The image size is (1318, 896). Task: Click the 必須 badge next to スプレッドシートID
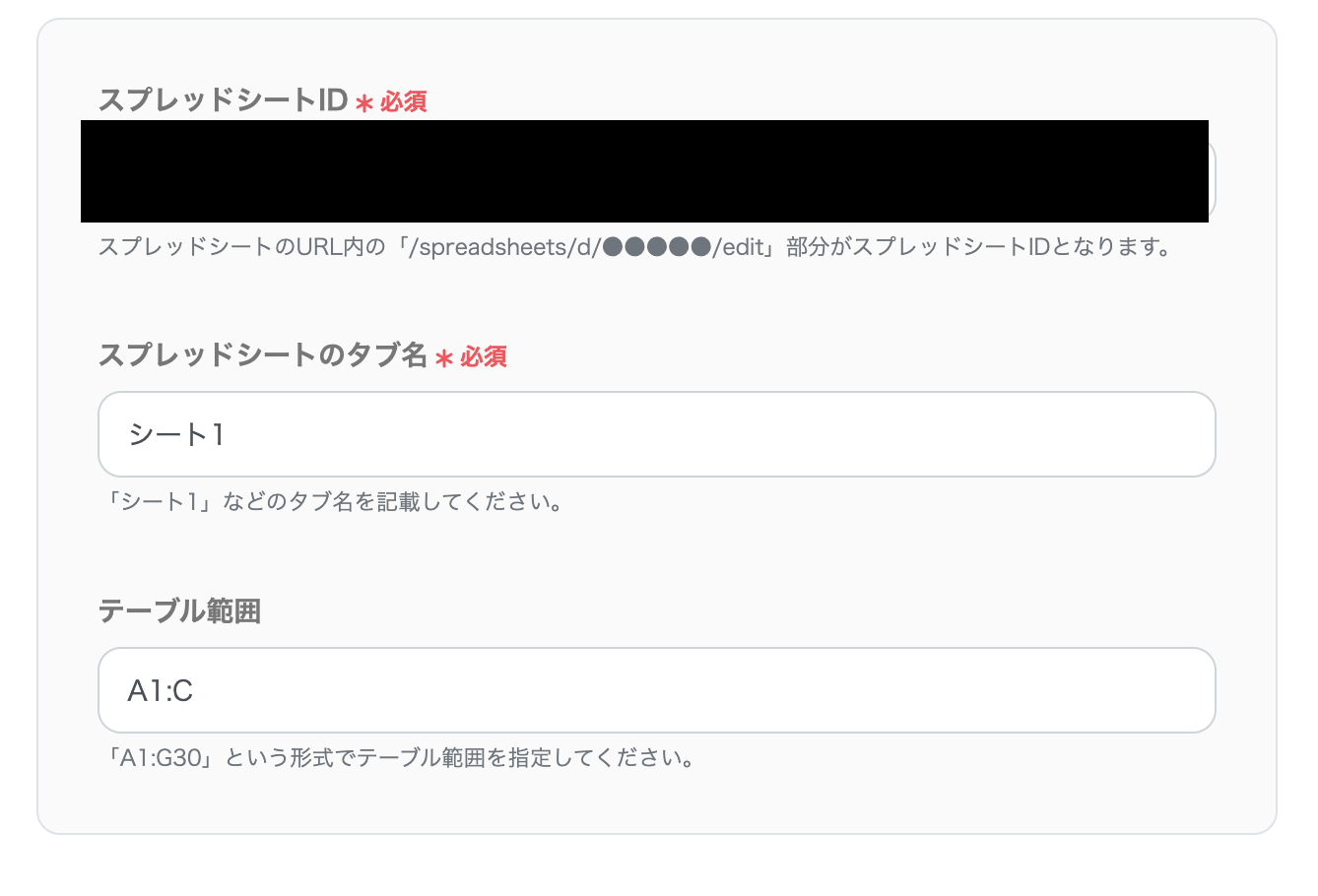(x=404, y=102)
